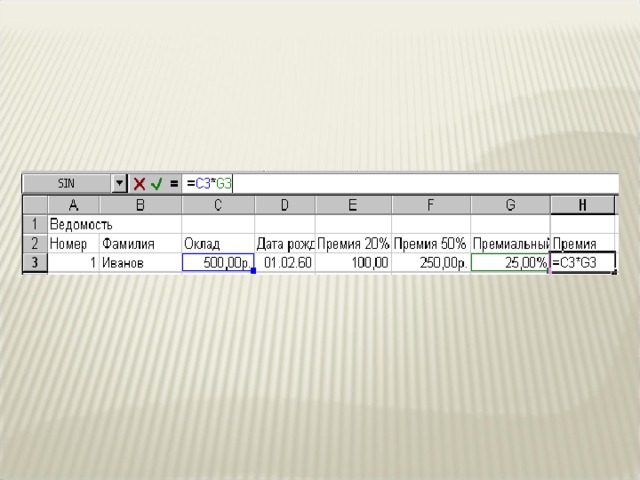Viewport: 640px width, 480px height.
Task: Select column E header
Action: 353,204
